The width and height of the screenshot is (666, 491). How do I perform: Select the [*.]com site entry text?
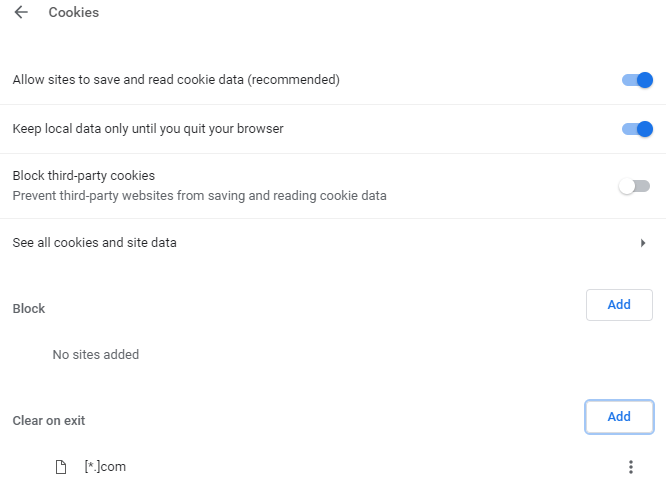(x=105, y=467)
